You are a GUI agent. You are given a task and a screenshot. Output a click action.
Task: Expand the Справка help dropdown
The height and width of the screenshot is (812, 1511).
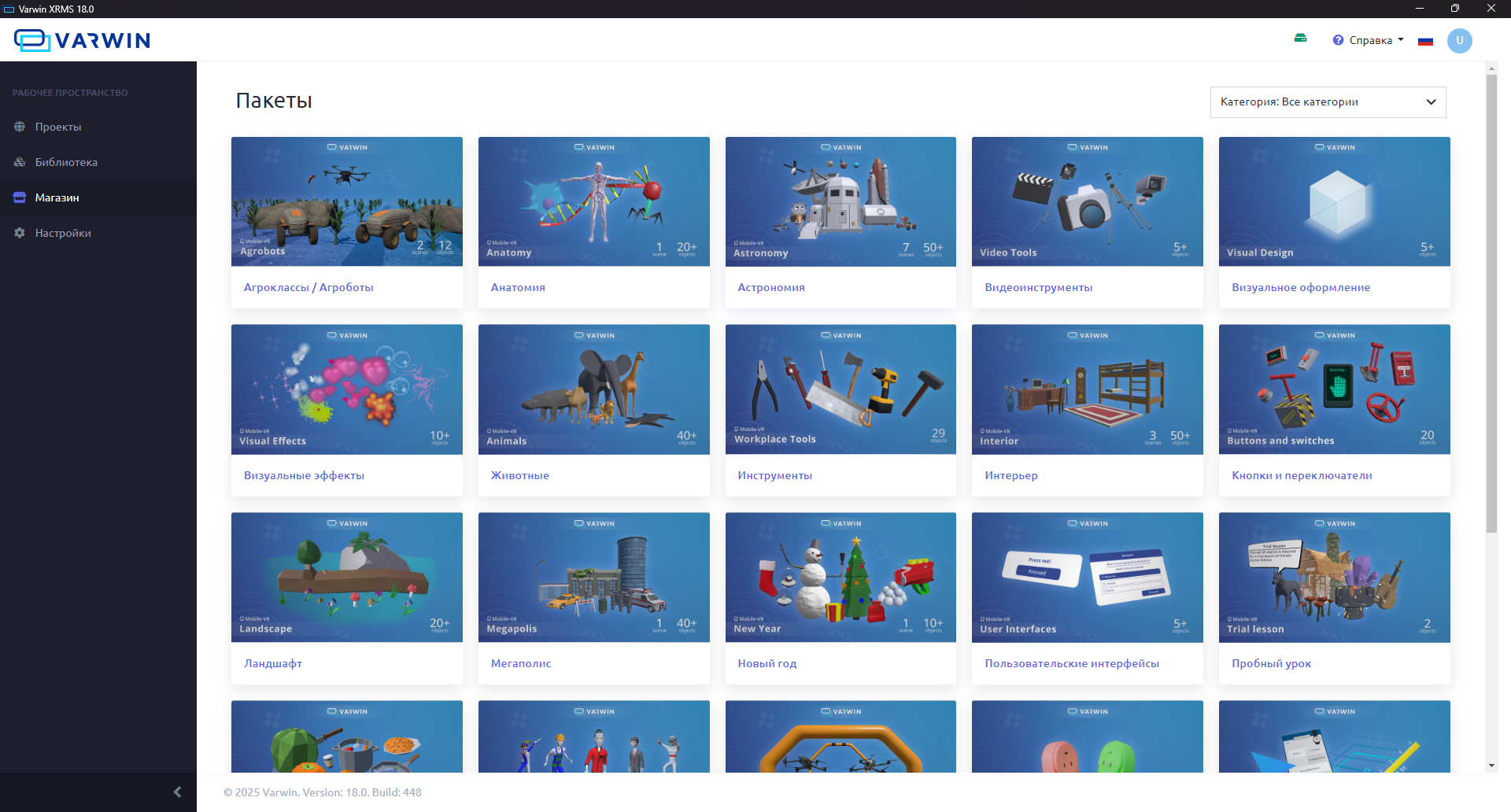[1369, 41]
